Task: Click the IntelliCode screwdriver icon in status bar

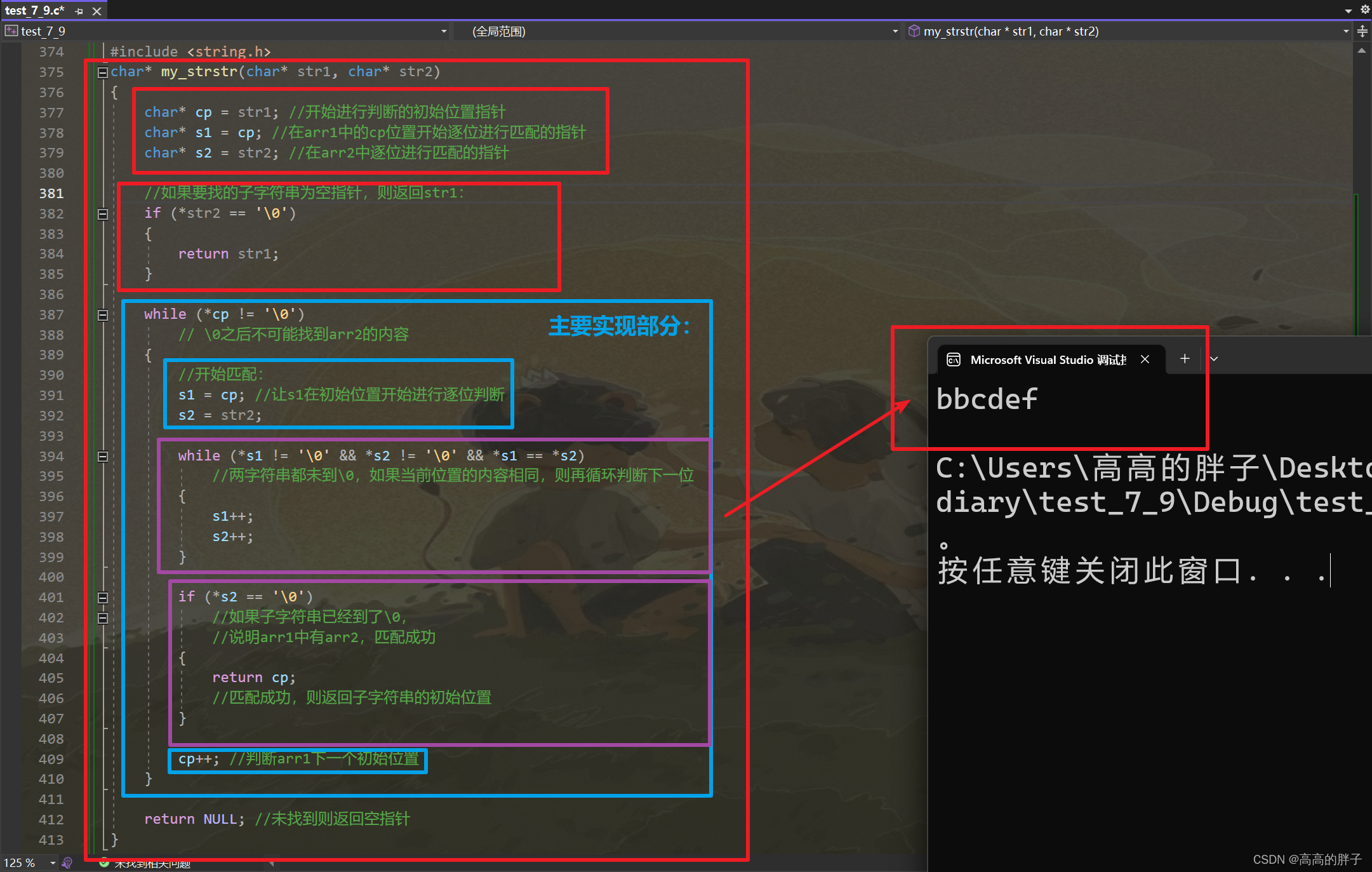Action: point(67,862)
